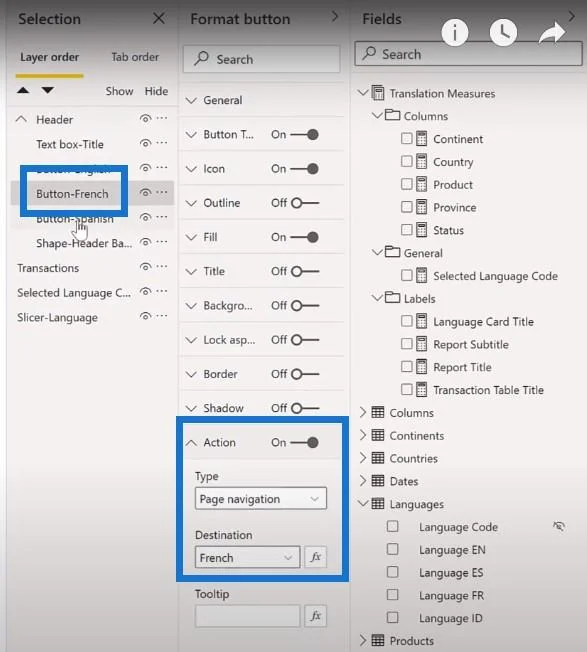Open the fx button beside Tooltip field

(316, 616)
